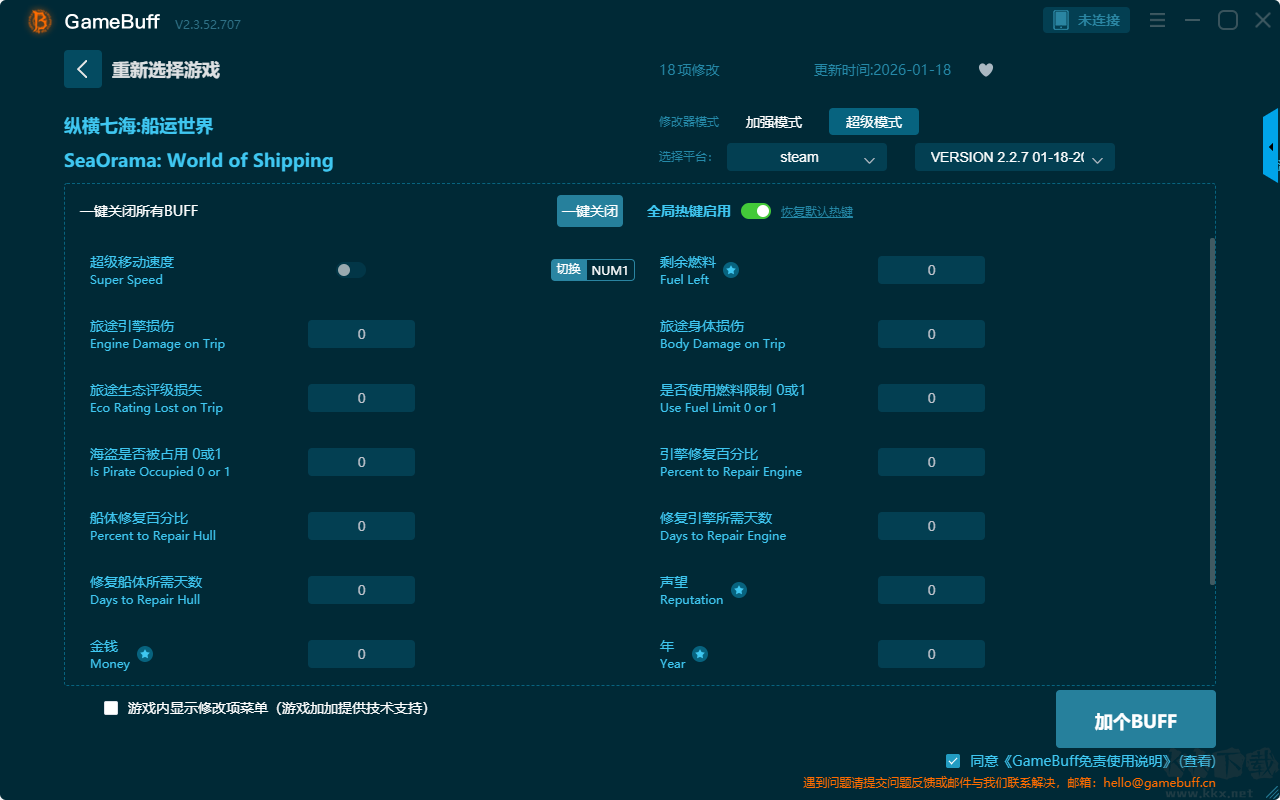Click the 纵横七海:船运世界 game name
The image size is (1280, 800).
click(x=139, y=126)
